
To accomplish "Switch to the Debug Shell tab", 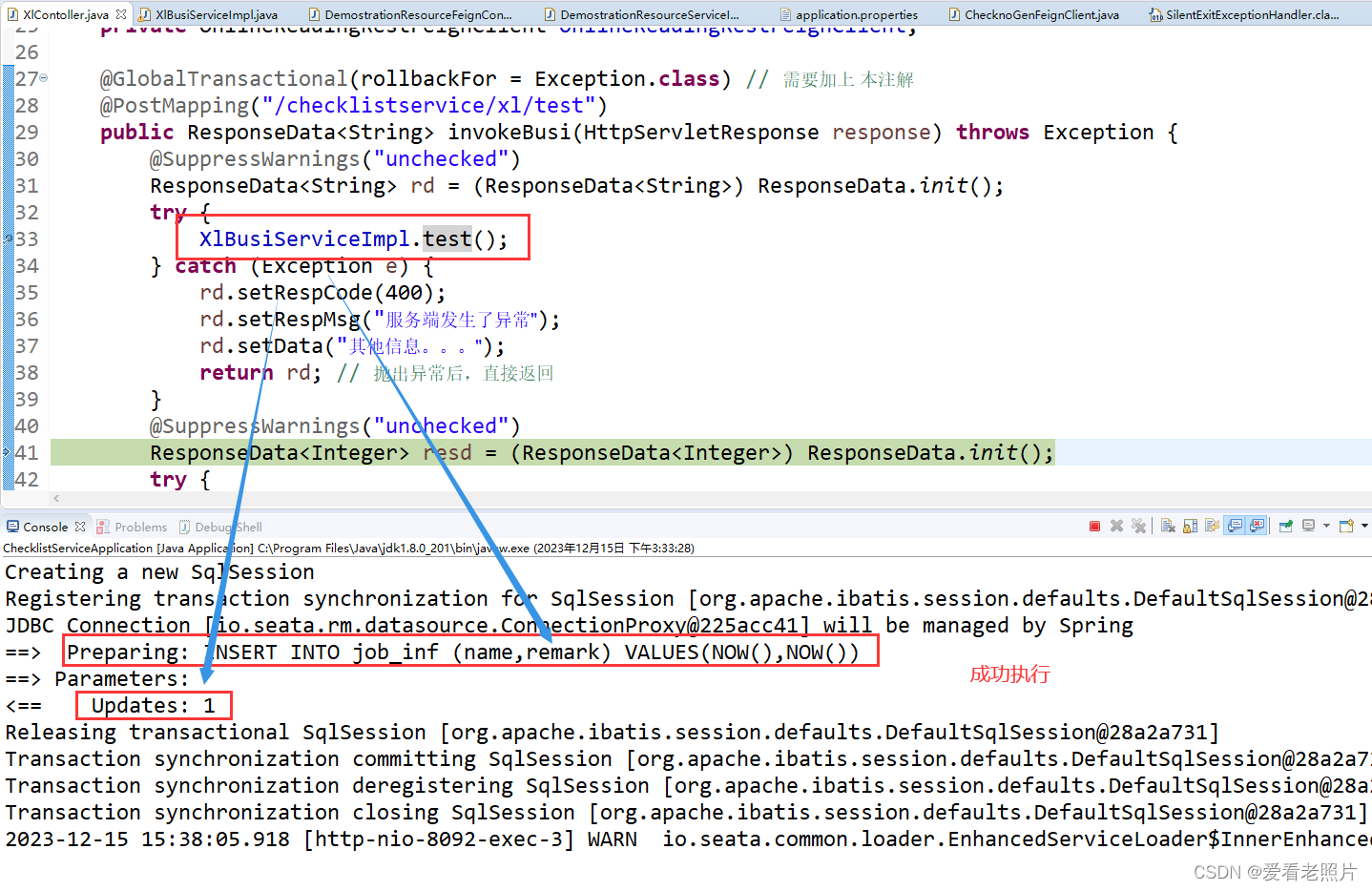I will (x=220, y=527).
